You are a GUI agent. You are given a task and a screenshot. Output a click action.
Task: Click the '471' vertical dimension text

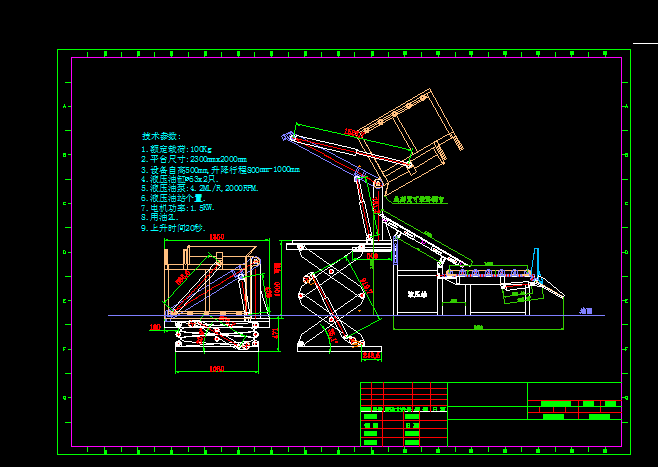276,334
